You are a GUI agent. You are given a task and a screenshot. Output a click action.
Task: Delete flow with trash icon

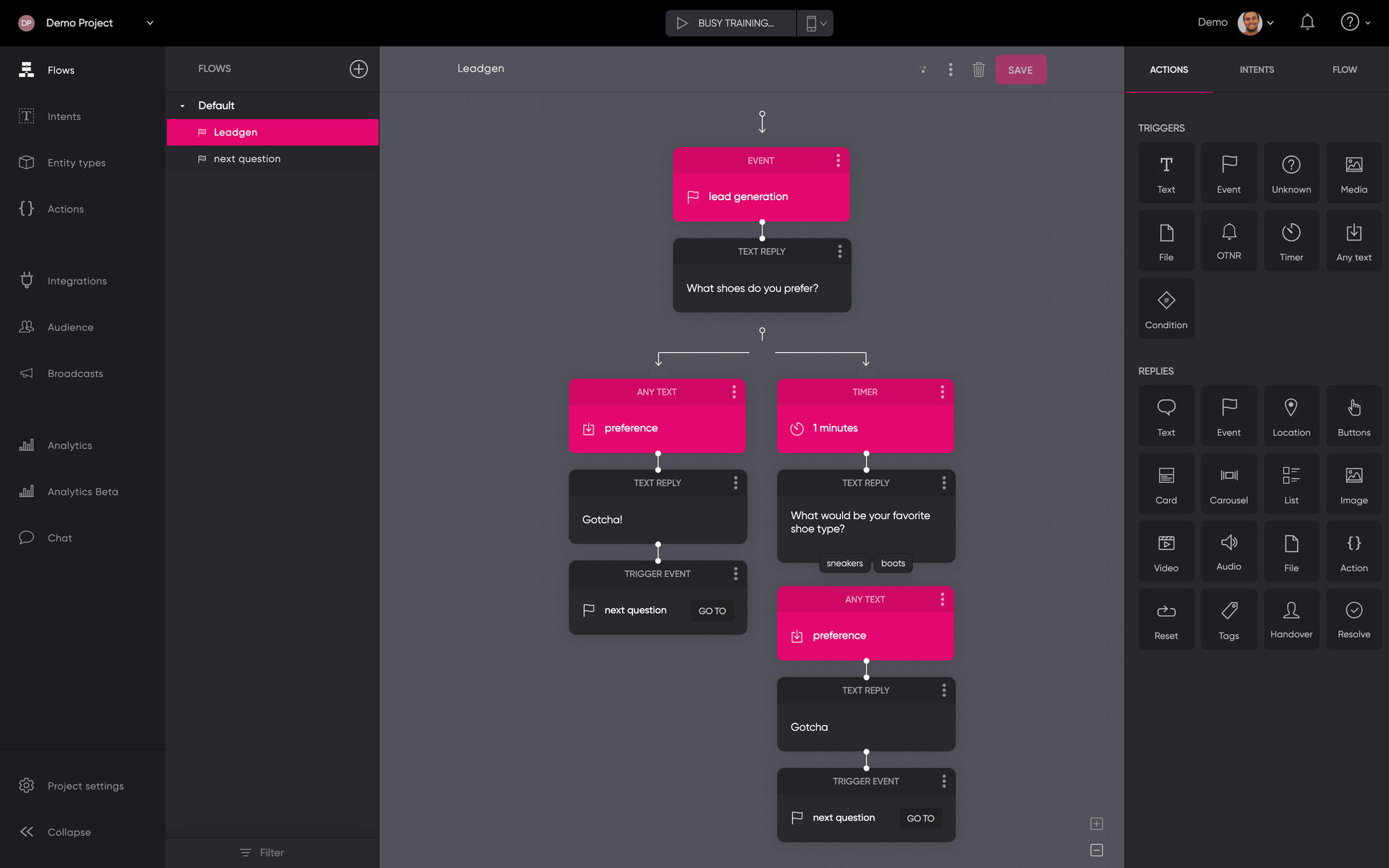tap(978, 69)
